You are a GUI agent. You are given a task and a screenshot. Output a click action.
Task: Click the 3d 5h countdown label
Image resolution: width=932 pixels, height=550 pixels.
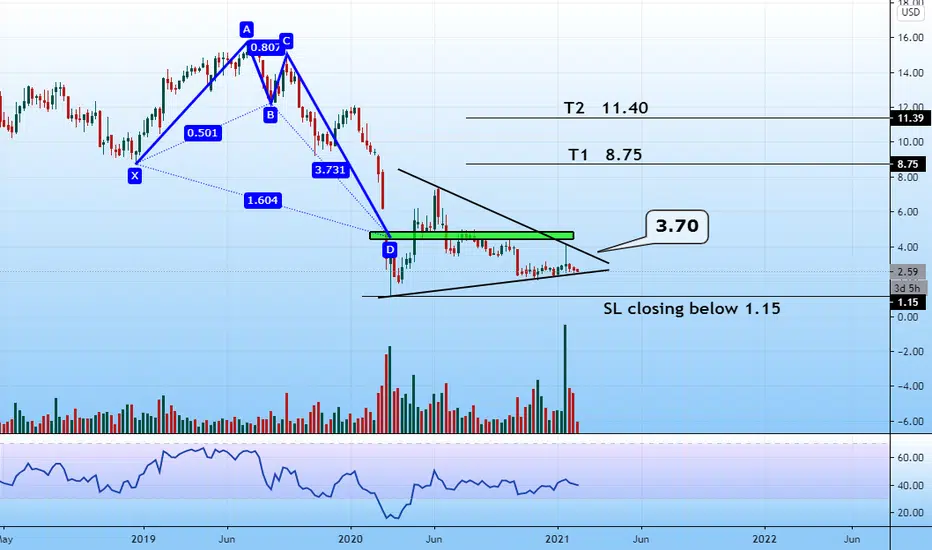click(908, 288)
